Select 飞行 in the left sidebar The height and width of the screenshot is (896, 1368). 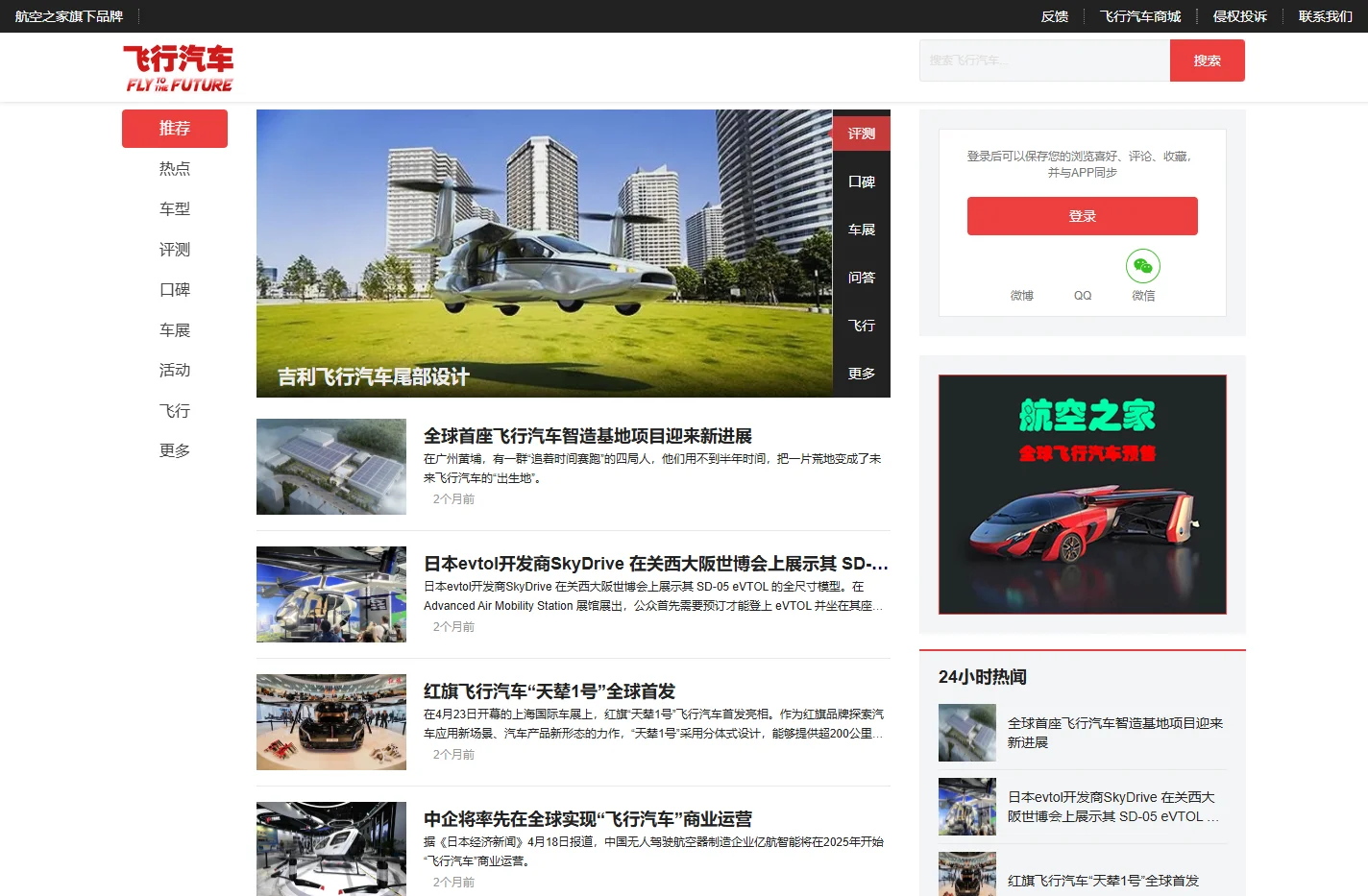pyautogui.click(x=175, y=411)
